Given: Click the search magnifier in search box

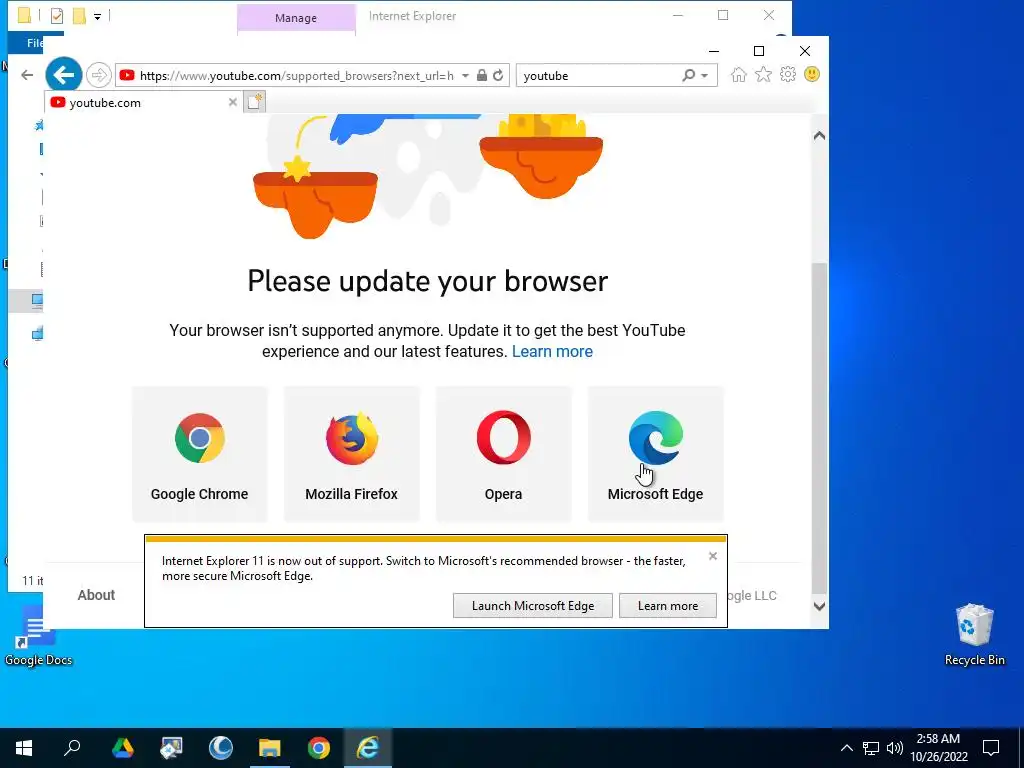Looking at the screenshot, I should click(688, 75).
